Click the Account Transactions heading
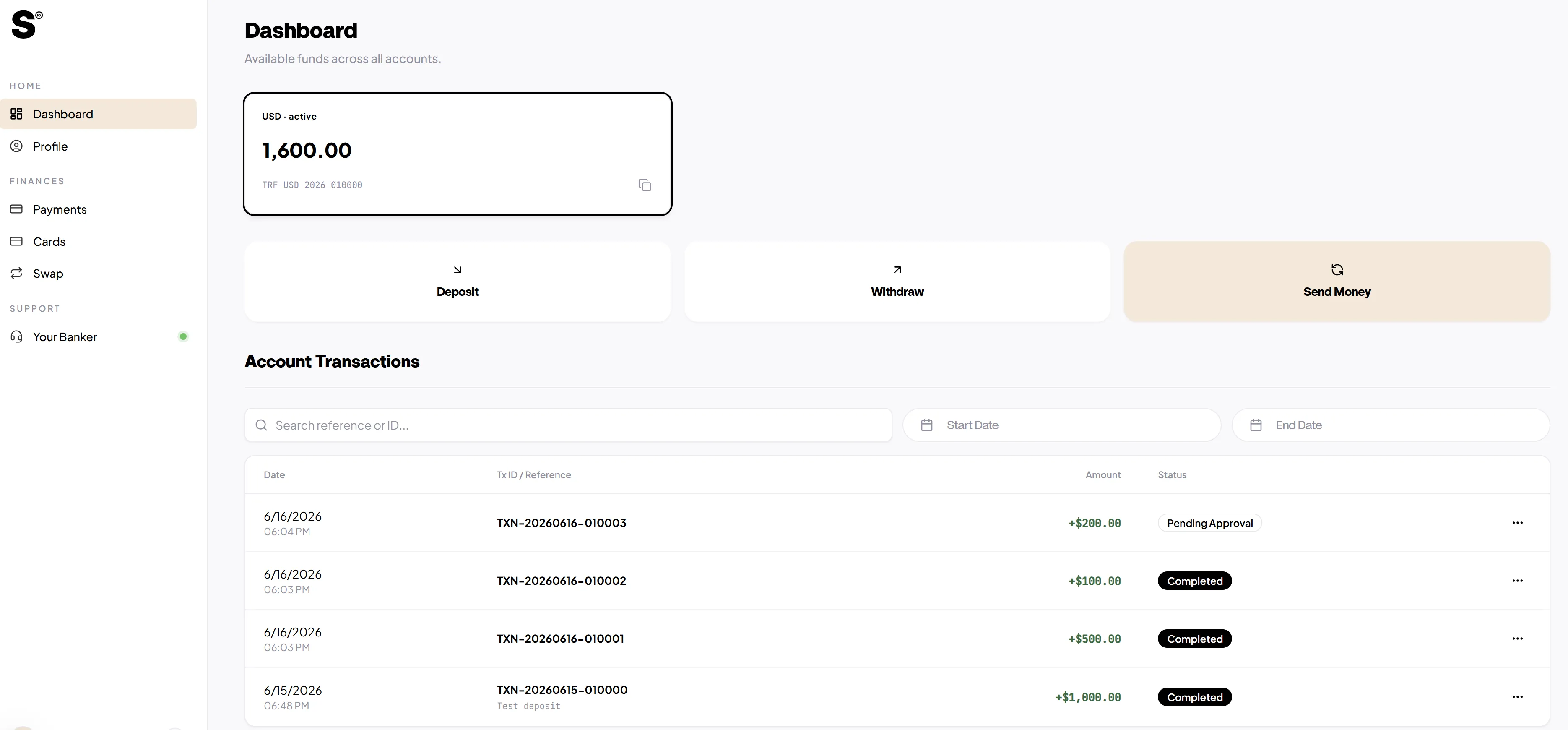 coord(332,362)
